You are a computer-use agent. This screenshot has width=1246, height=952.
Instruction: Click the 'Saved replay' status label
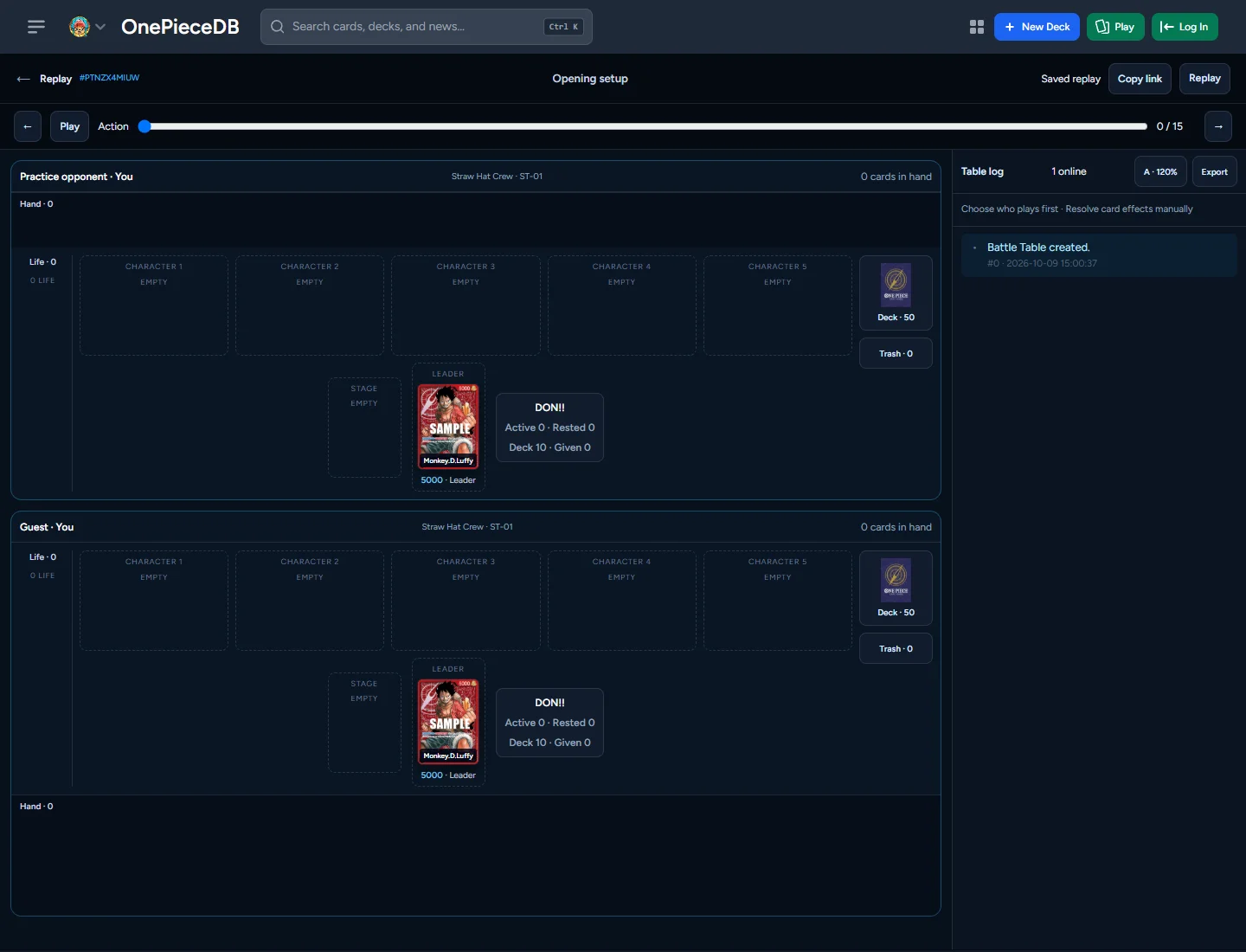[1070, 79]
